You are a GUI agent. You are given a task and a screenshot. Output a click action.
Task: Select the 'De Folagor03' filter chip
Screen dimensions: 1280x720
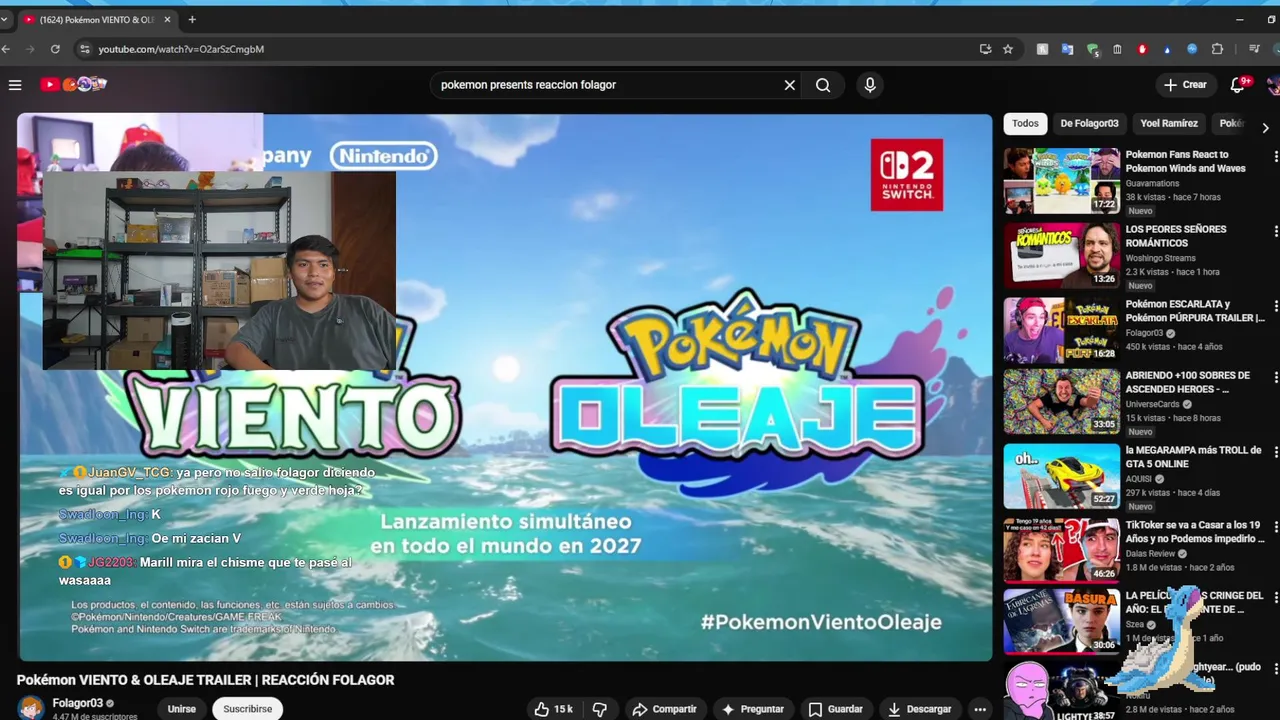click(x=1089, y=124)
